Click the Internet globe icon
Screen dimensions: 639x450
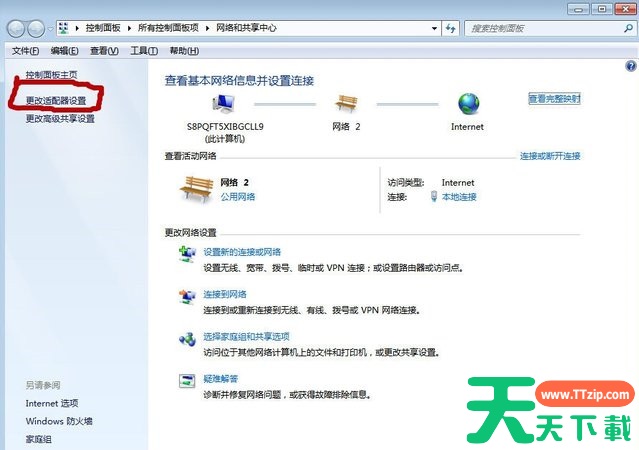[x=469, y=104]
